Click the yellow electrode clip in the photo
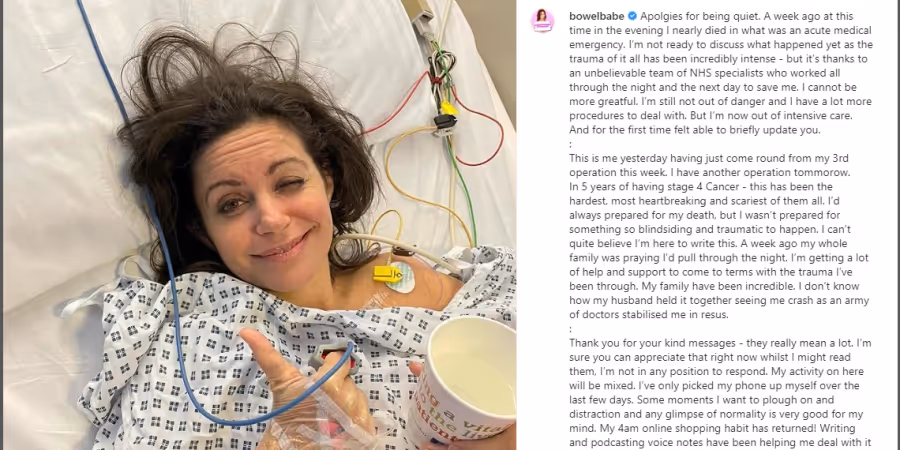900x450 pixels. click(x=387, y=274)
